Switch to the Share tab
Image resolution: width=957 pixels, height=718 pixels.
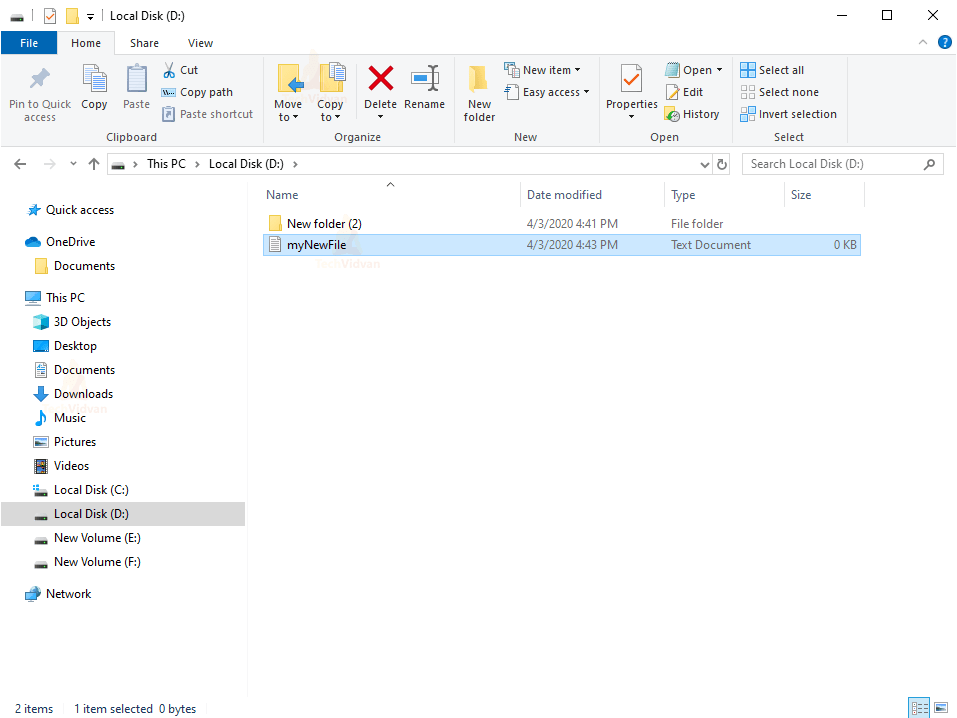tap(144, 43)
